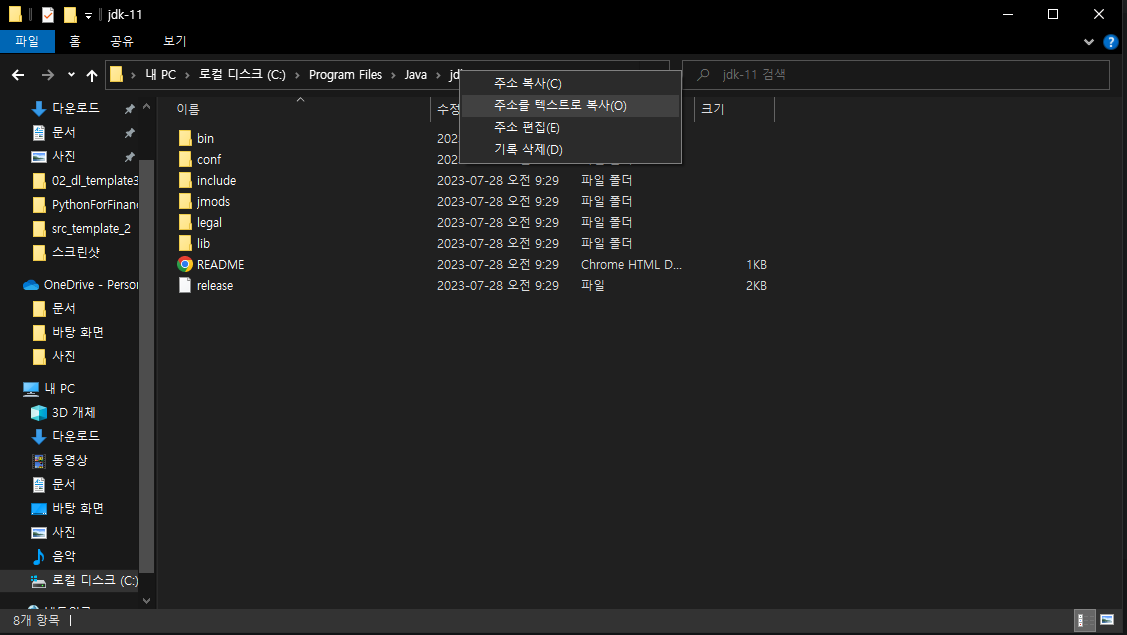Select the README Chrome HTML icon
1127x635 pixels.
185,265
